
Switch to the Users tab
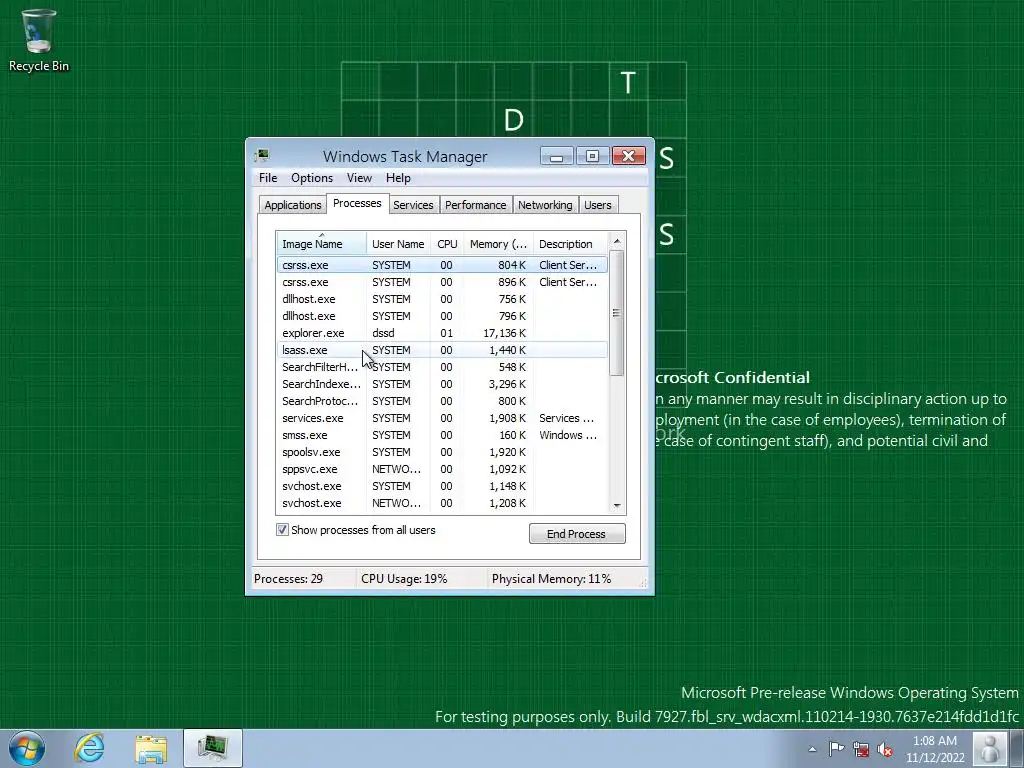click(598, 205)
